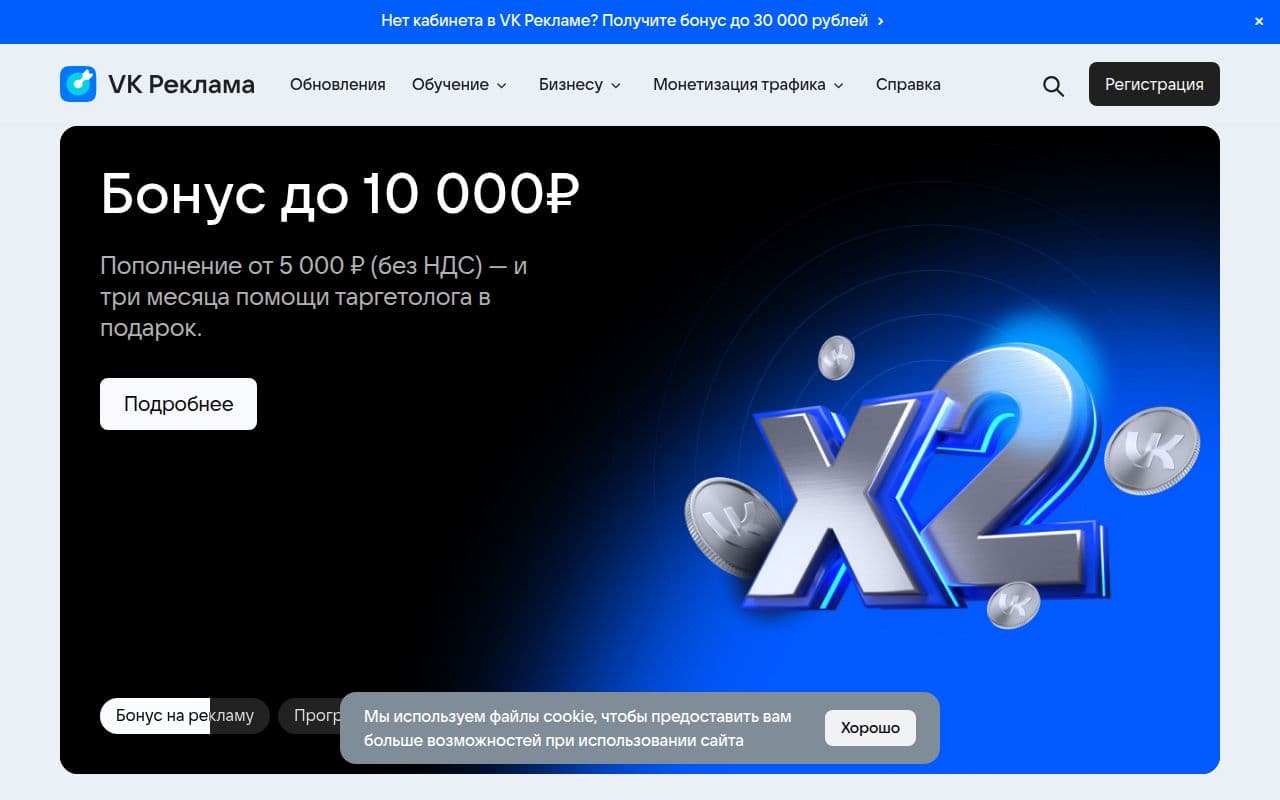
Task: Click the VK Реклама logo icon
Action: click(x=78, y=84)
